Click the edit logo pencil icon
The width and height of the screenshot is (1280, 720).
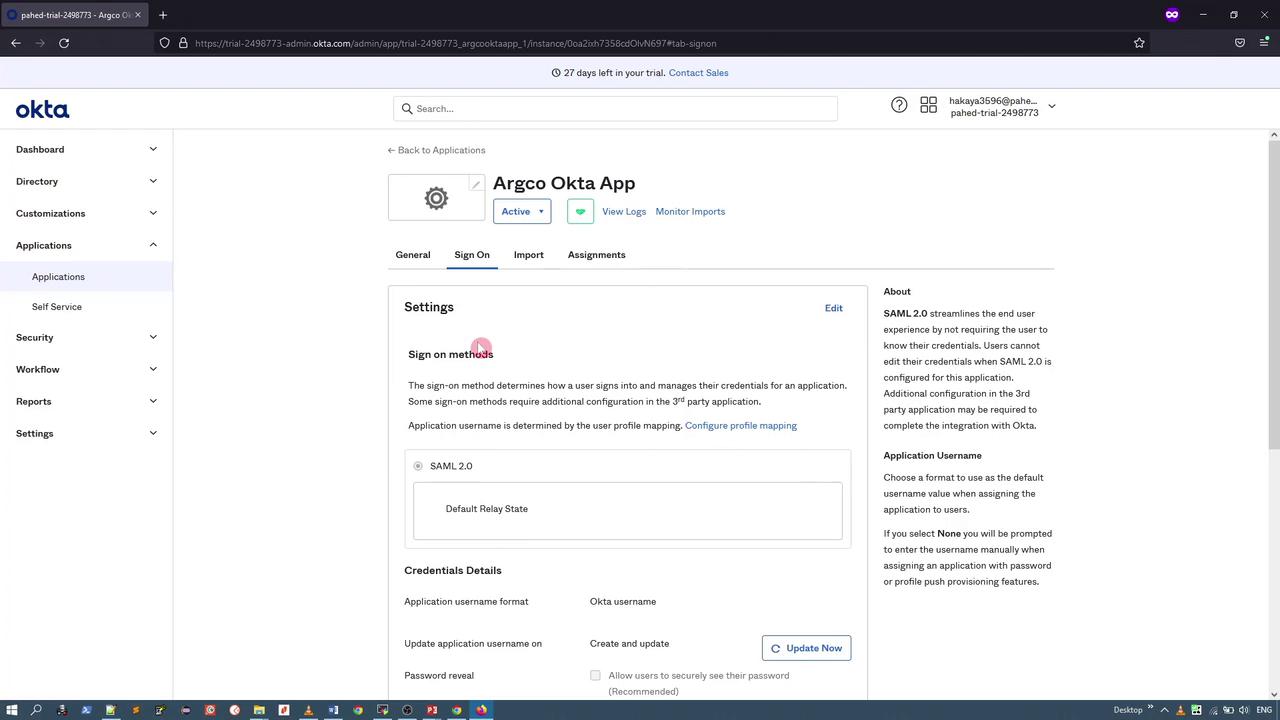(x=477, y=184)
